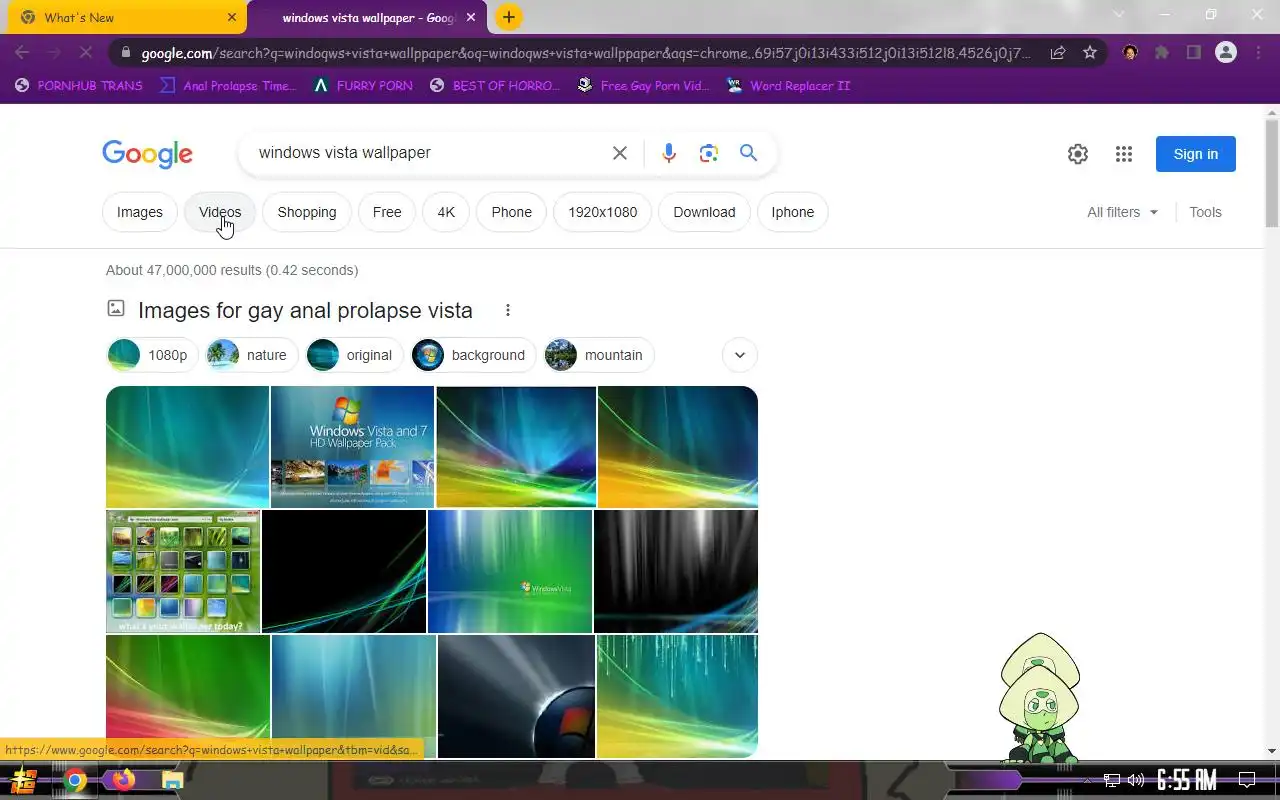Open the black wallpaper with green curves thumbnail
Viewport: 1280px width, 800px height.
pos(344,572)
